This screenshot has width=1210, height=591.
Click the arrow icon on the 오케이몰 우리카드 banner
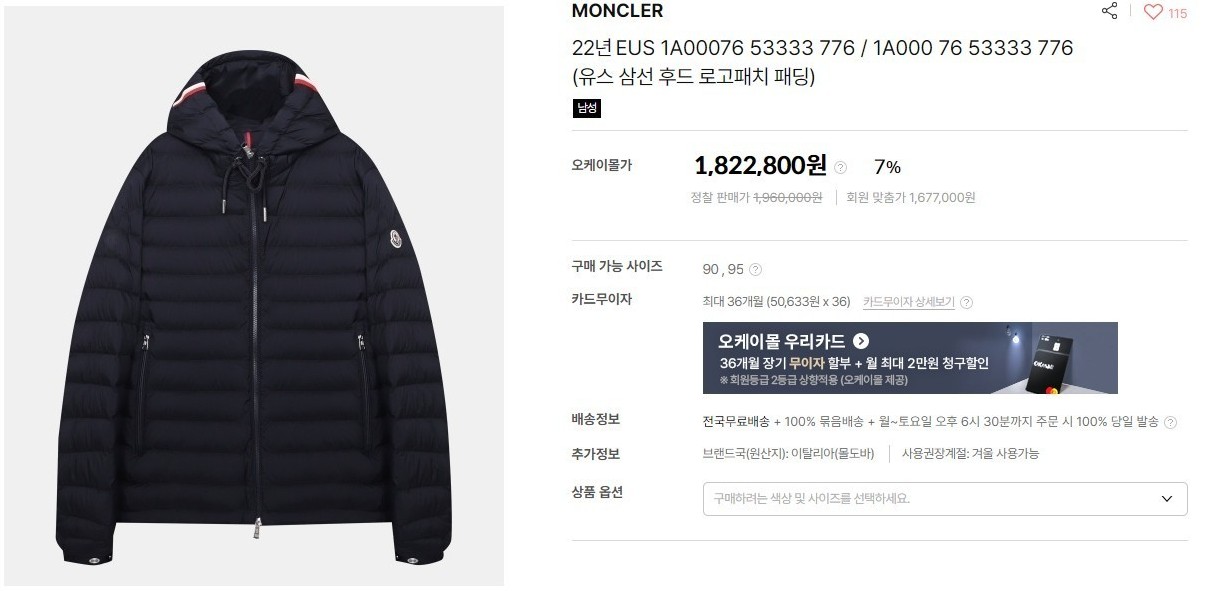pos(861,340)
